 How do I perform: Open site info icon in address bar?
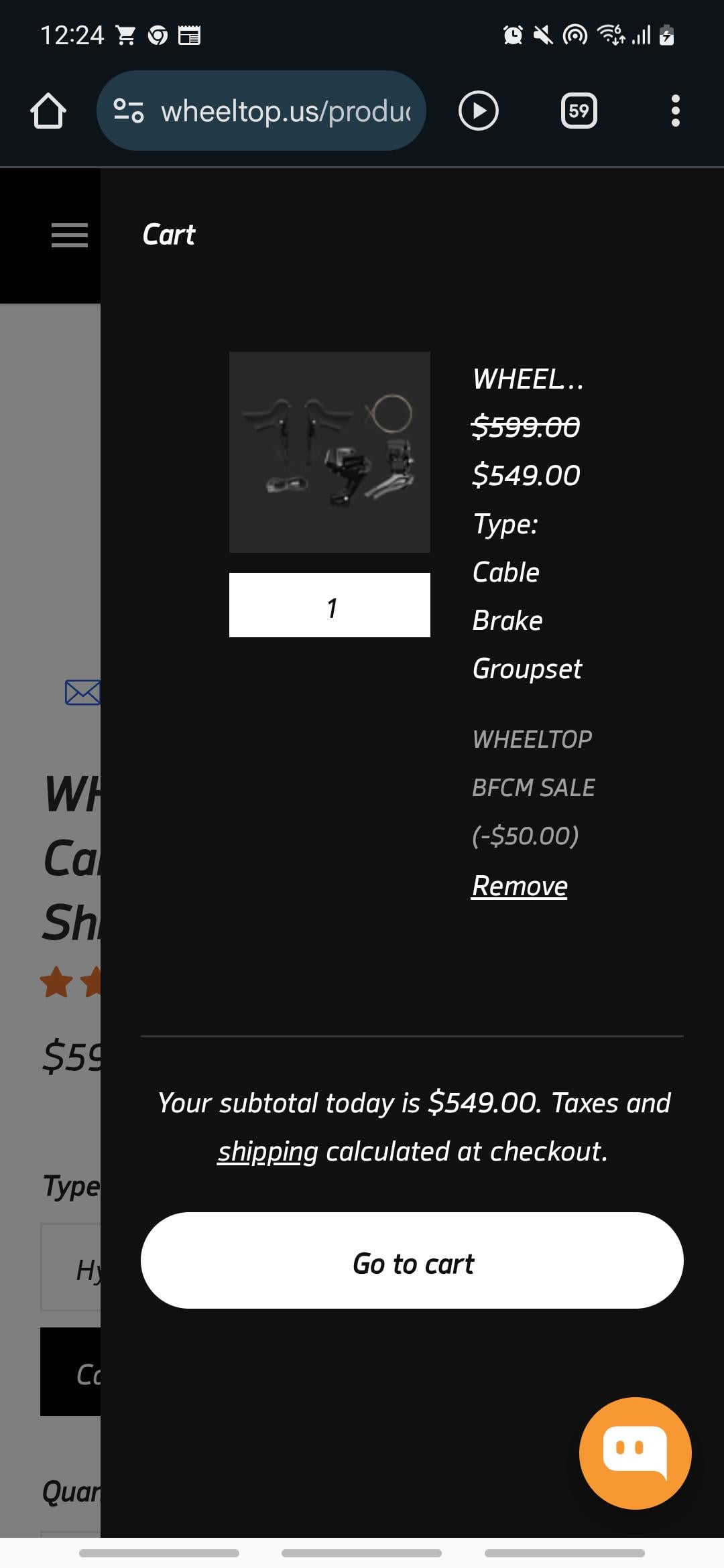pos(128,111)
